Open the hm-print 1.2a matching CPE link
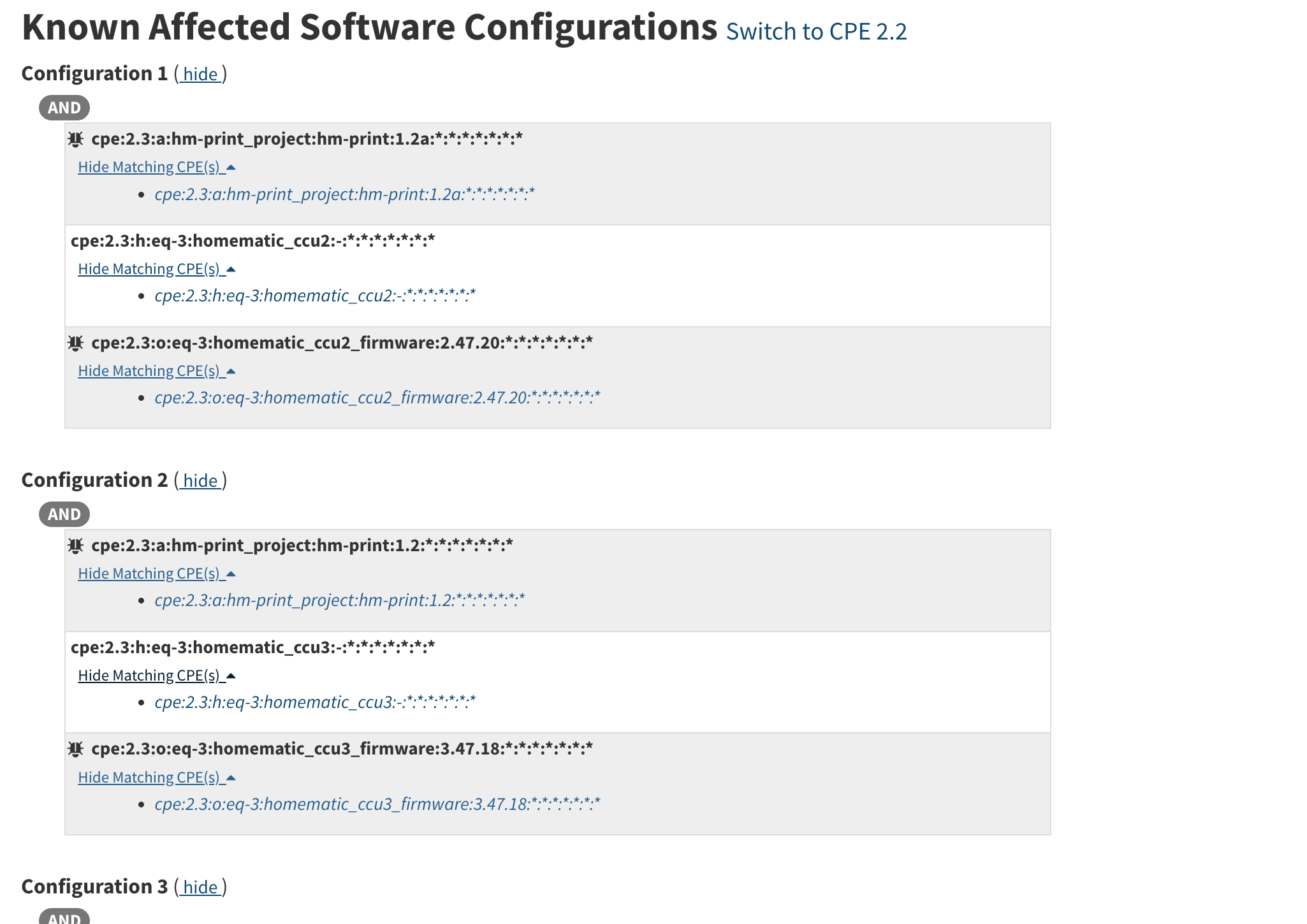The height and width of the screenshot is (924, 1307). [x=344, y=194]
